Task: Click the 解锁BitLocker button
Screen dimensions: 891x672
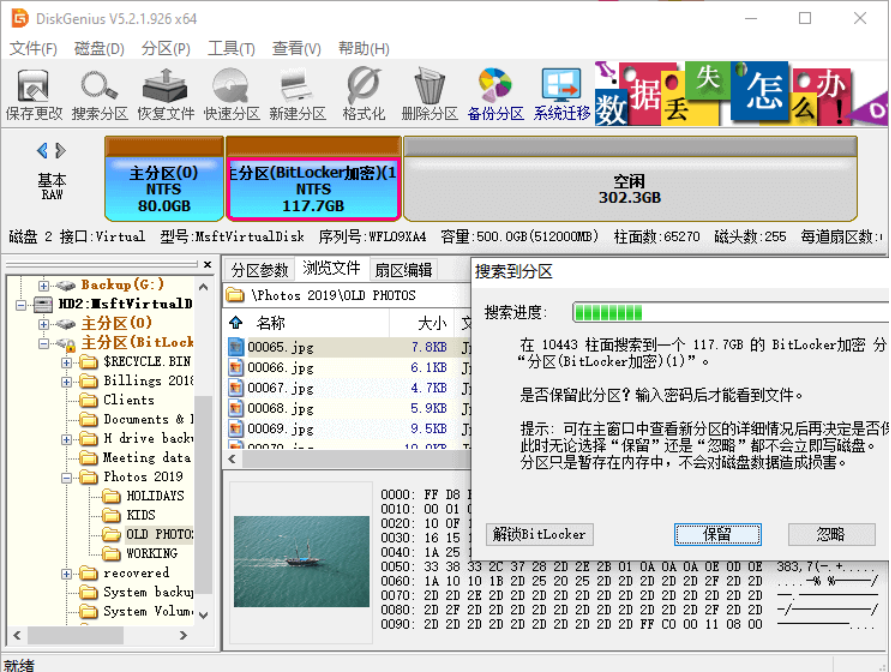Action: coord(539,534)
